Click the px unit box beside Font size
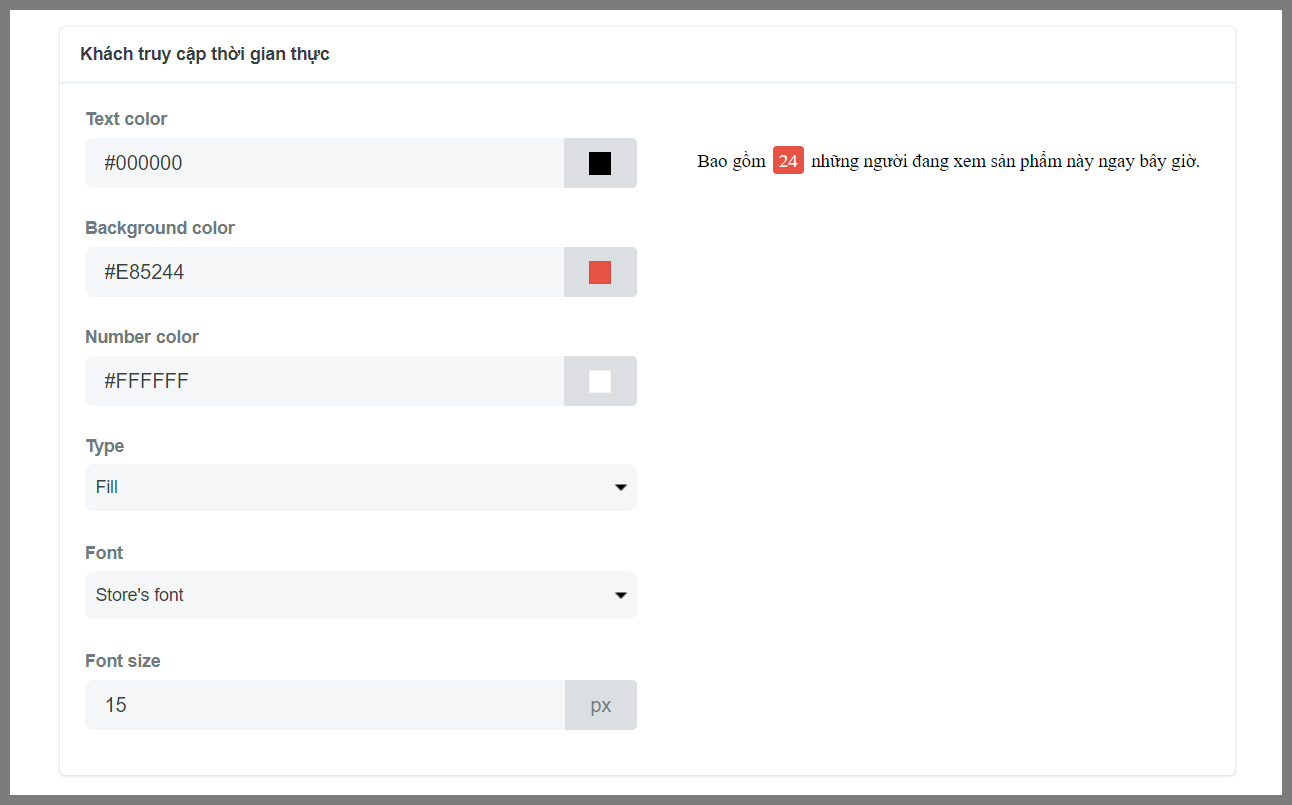This screenshot has width=1292, height=805. 600,705
